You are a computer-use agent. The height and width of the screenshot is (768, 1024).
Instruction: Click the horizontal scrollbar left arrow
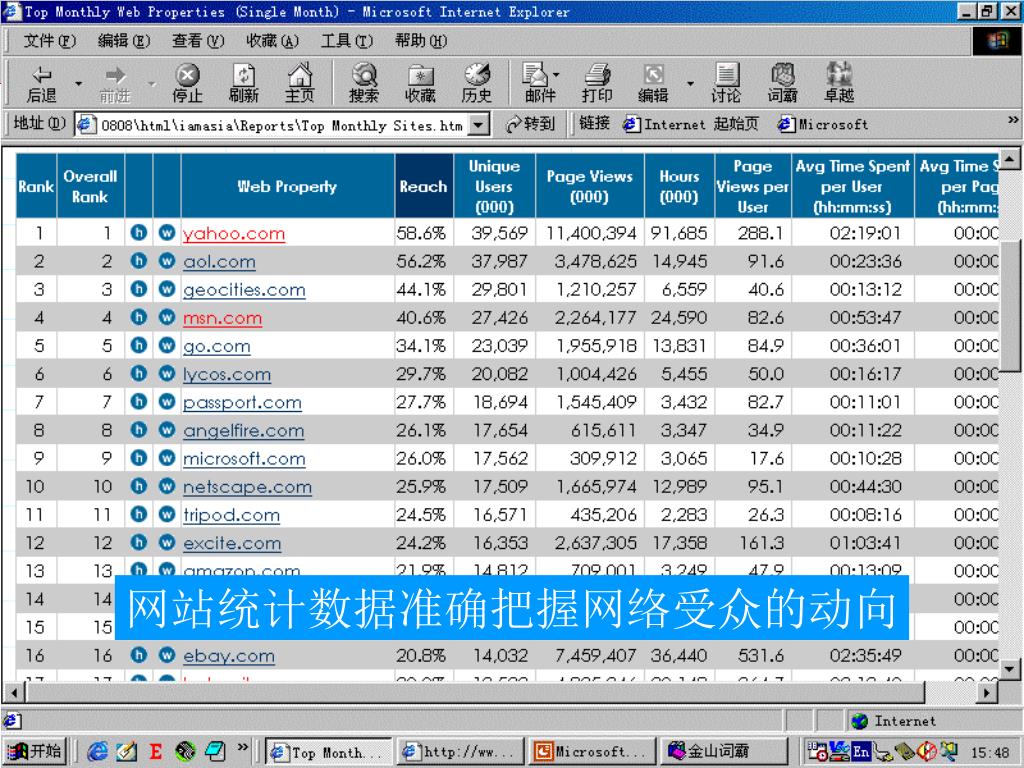point(14,692)
